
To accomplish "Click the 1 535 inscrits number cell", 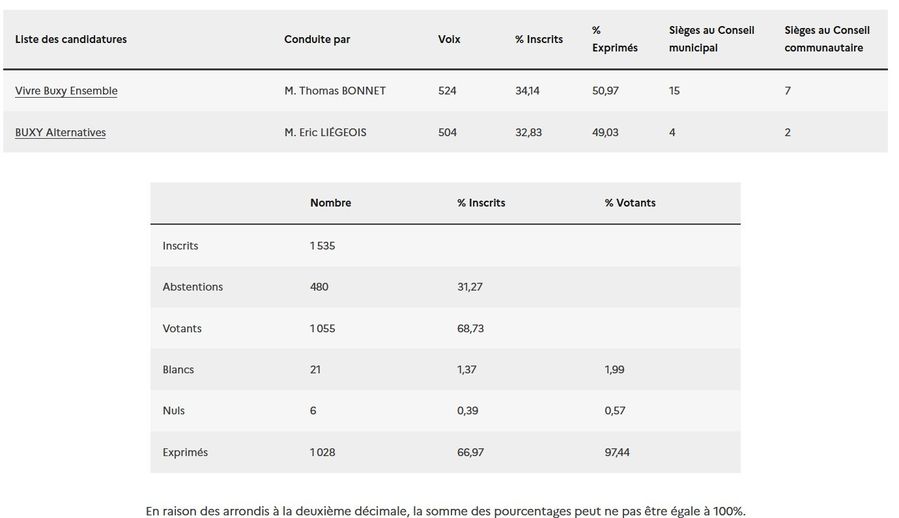I will 322,246.
